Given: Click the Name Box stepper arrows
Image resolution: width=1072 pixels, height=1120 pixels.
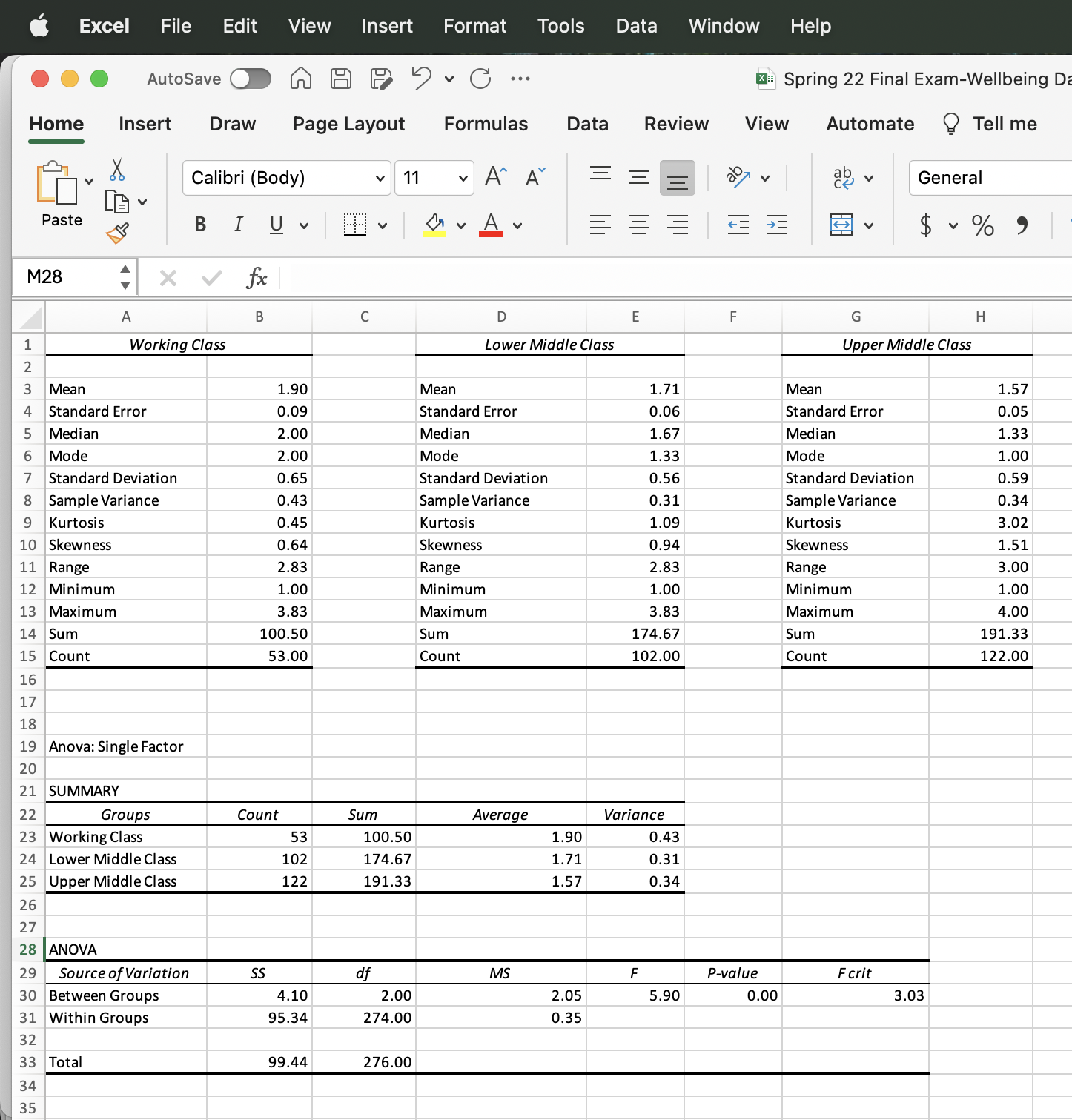Looking at the screenshot, I should pyautogui.click(x=125, y=277).
